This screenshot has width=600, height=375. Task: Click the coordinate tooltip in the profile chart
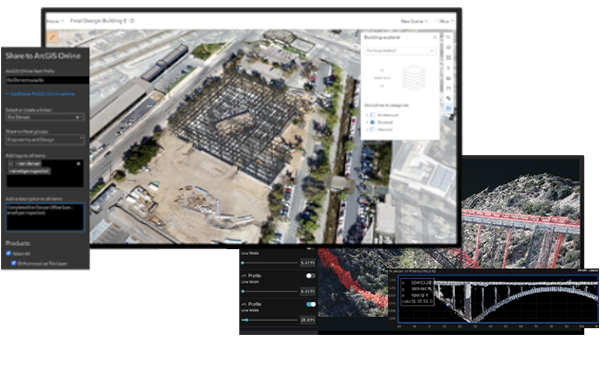pos(417,292)
